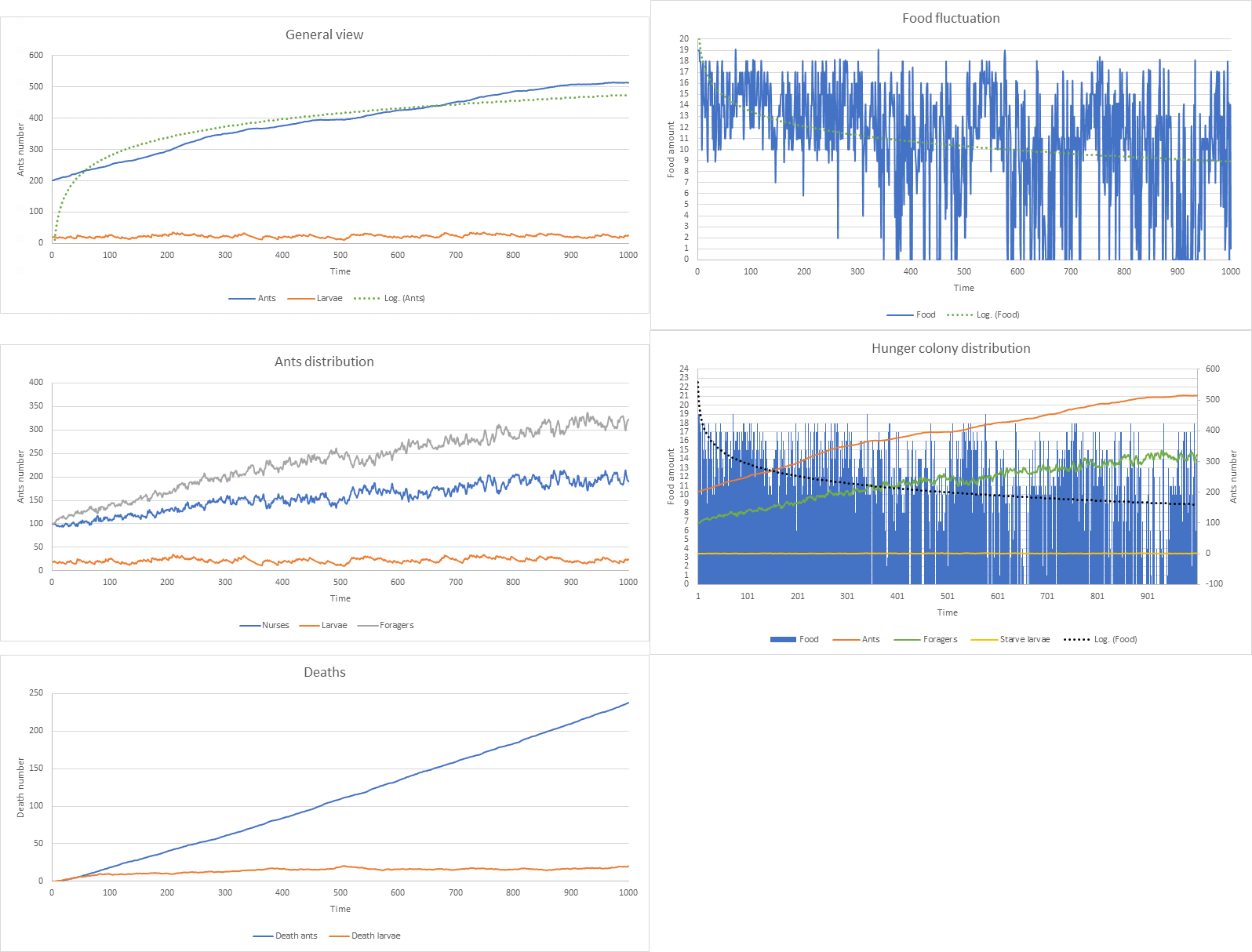Click 20 on Food fluctuation vertical axis
This screenshot has width=1252, height=952.
(684, 38)
